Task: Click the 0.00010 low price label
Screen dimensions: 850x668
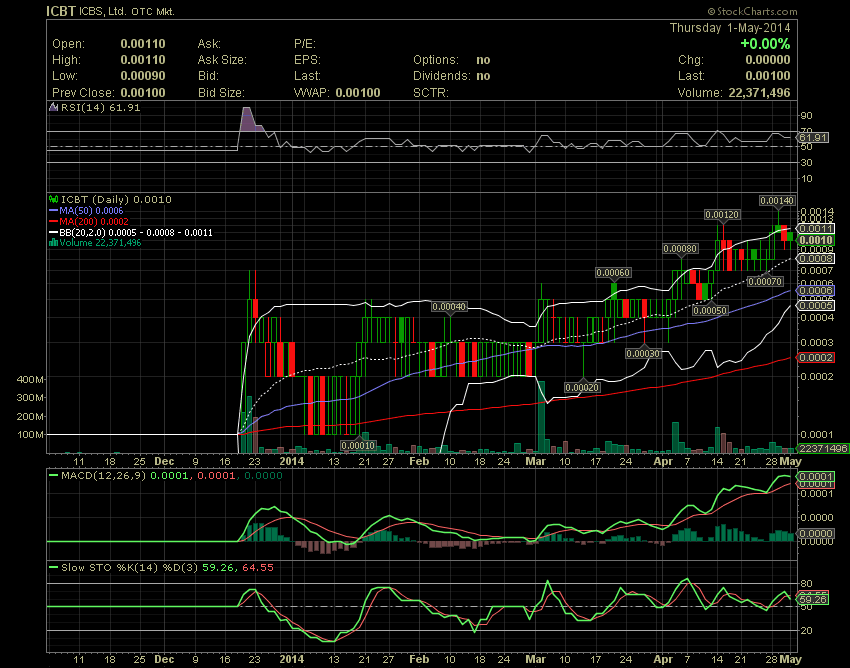Action: point(358,446)
